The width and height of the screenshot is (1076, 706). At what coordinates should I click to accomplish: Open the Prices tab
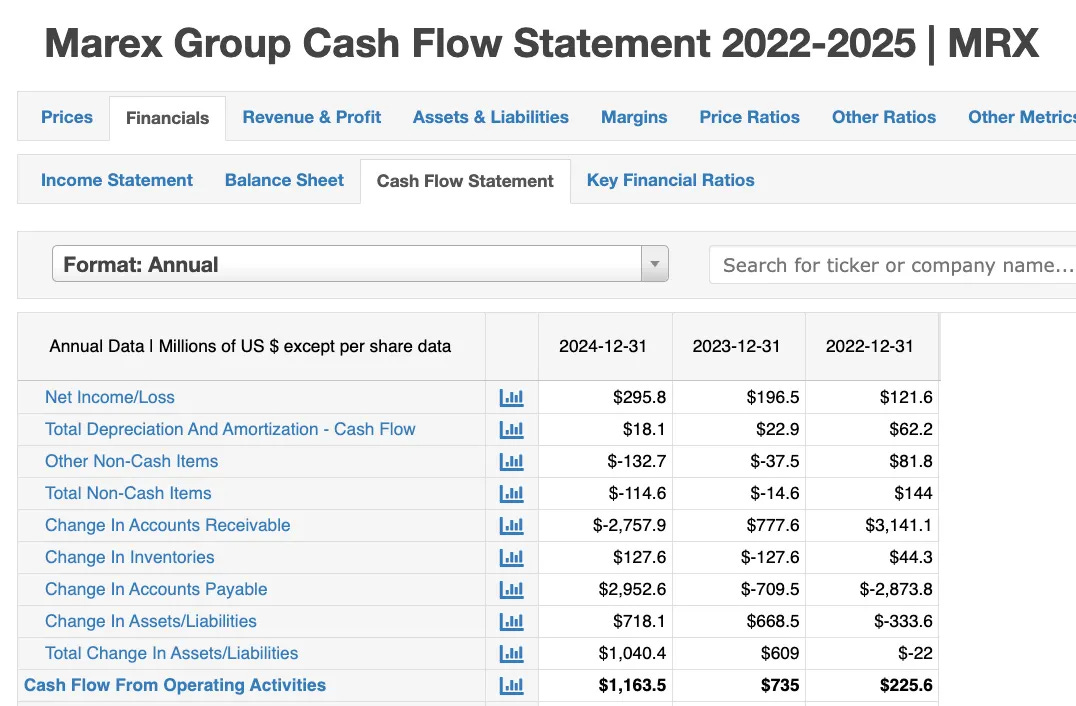67,117
